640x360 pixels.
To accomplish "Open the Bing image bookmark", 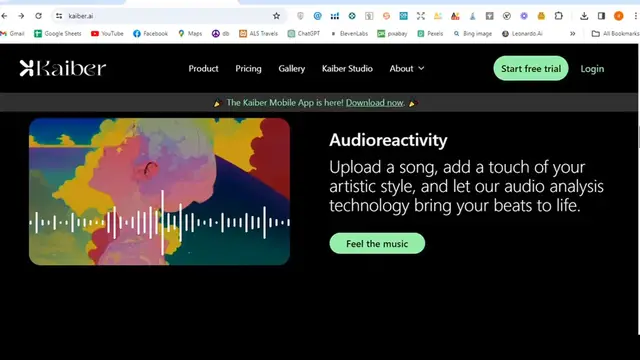I will click(x=473, y=33).
